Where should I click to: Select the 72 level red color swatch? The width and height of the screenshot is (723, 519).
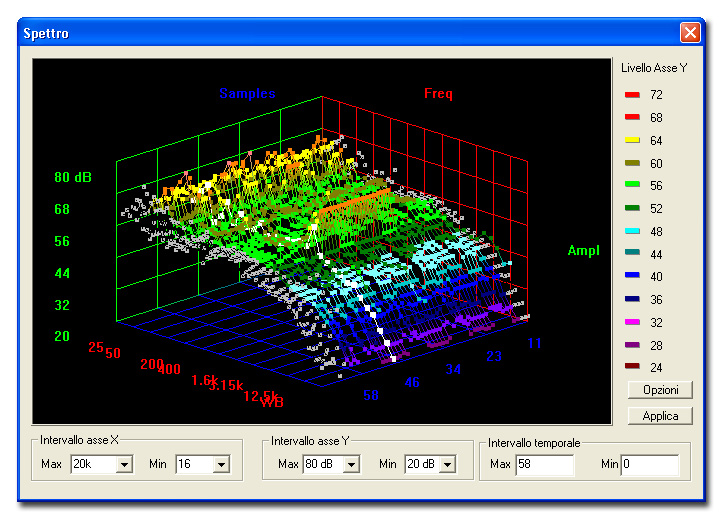pos(632,94)
